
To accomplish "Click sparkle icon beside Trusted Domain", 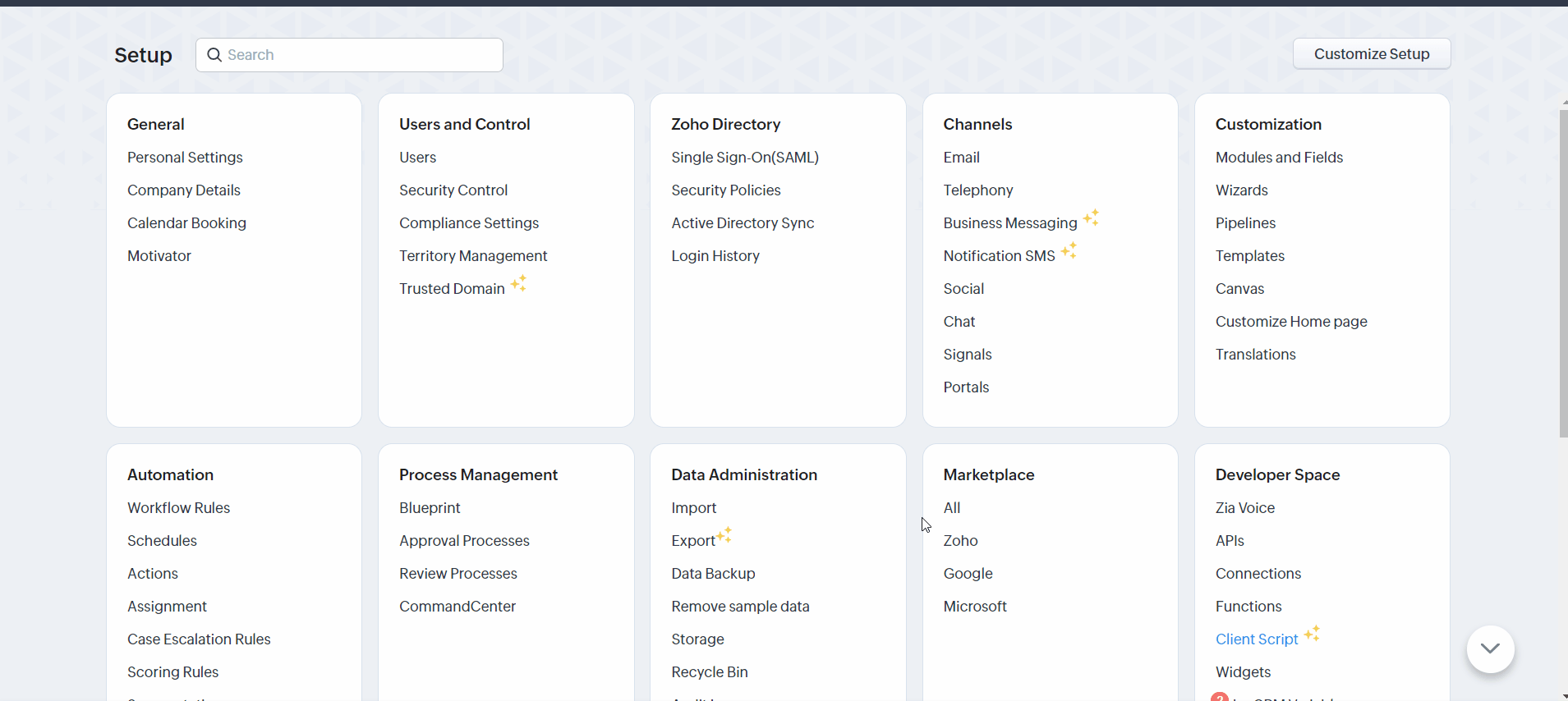I will click(x=518, y=283).
